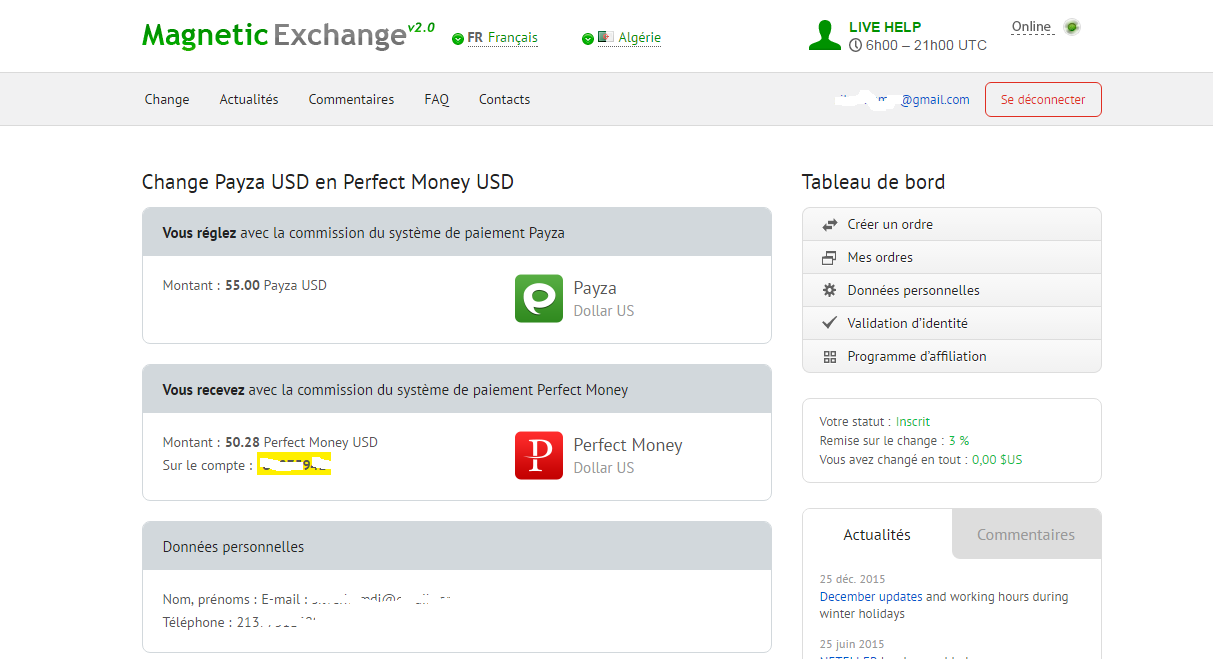Viewport: 1213px width, 659px height.
Task: Click the 50.28 Perfect Money USD amount
Action: 301,442
